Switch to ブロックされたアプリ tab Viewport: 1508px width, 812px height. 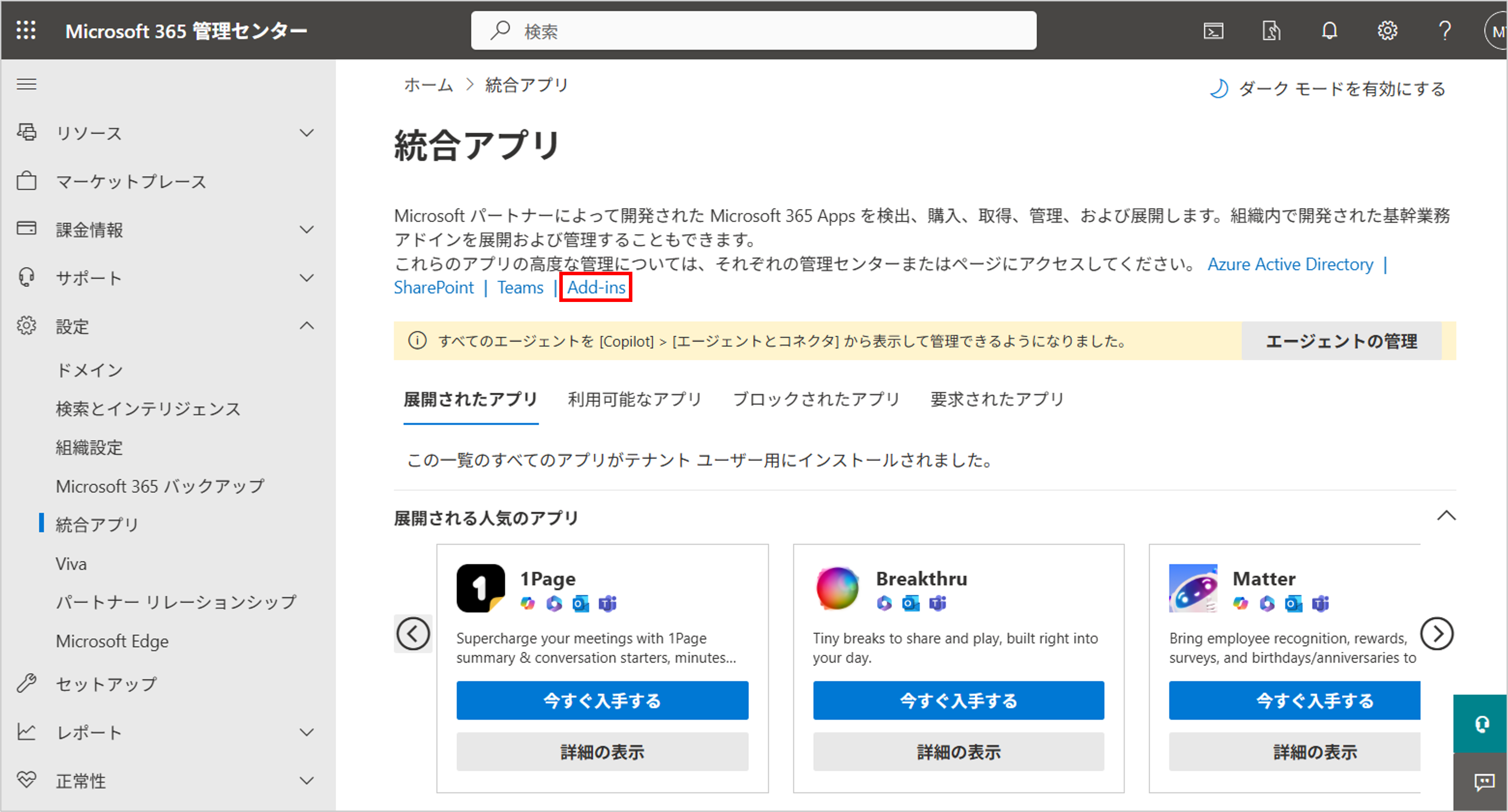coord(816,399)
